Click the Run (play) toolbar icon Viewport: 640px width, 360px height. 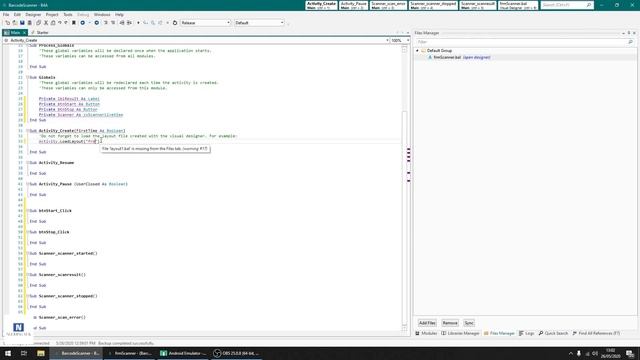coord(138,23)
